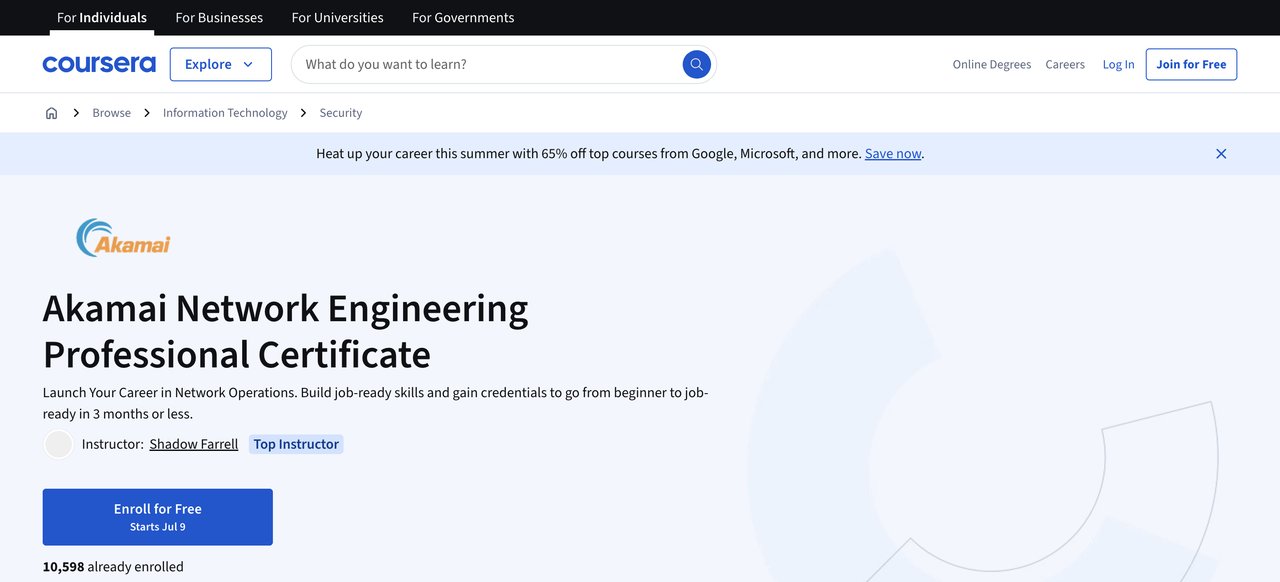The height and width of the screenshot is (582, 1280).
Task: Switch to For Businesses tab
Action: tap(219, 18)
